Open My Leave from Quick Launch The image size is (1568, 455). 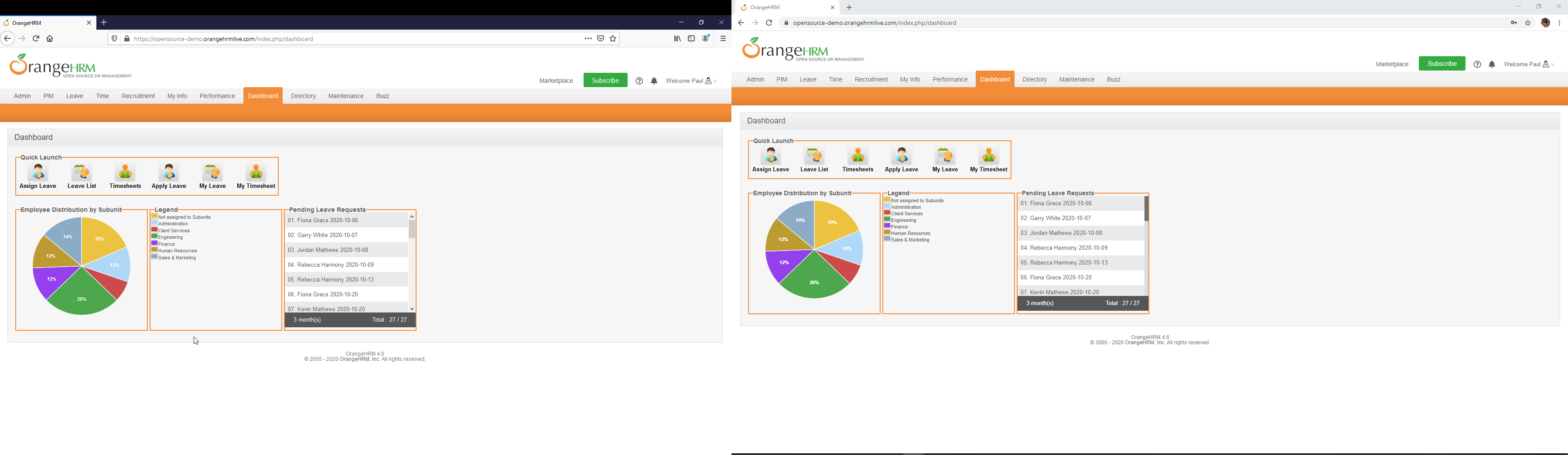pos(212,176)
